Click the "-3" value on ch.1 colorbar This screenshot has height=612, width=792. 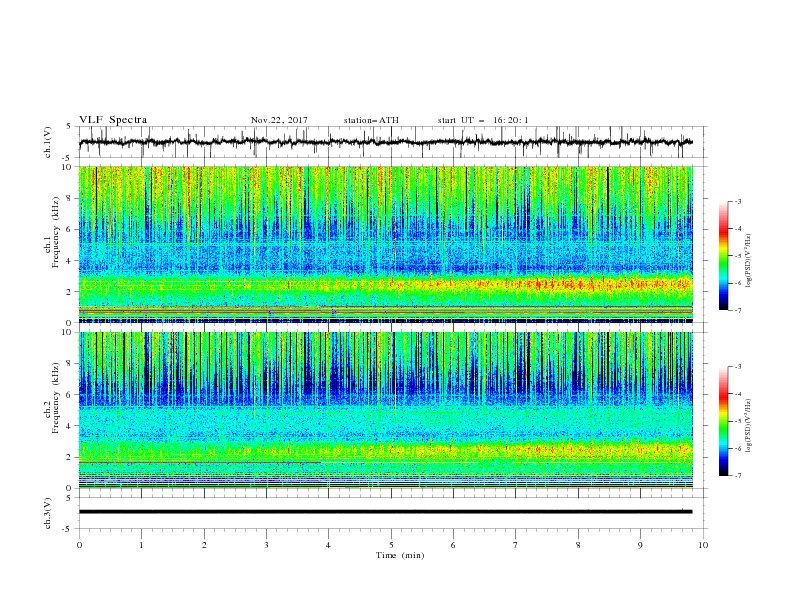point(738,201)
